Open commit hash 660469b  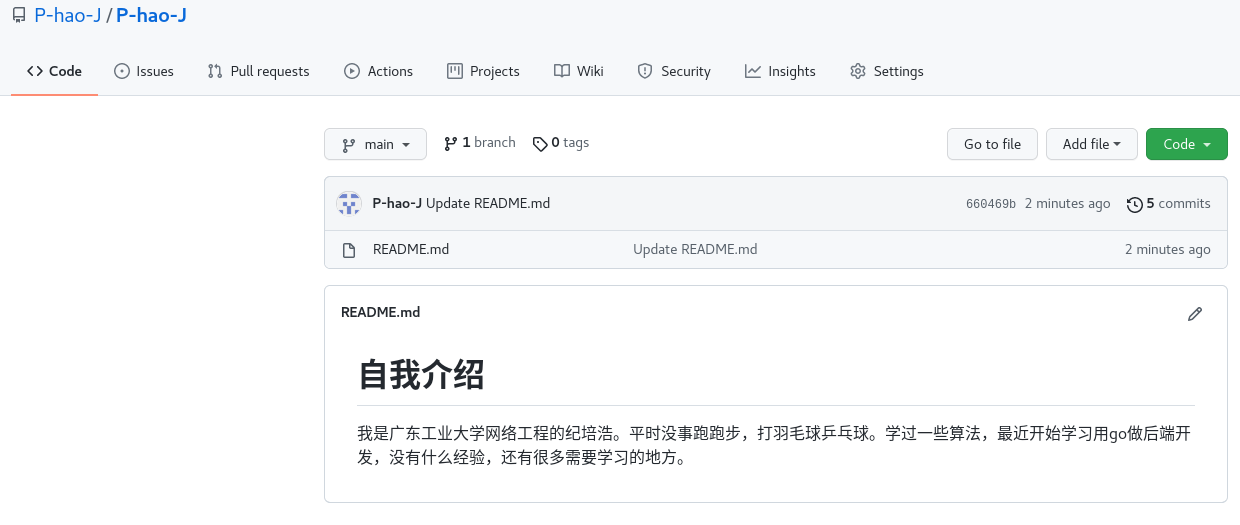pyautogui.click(x=991, y=204)
